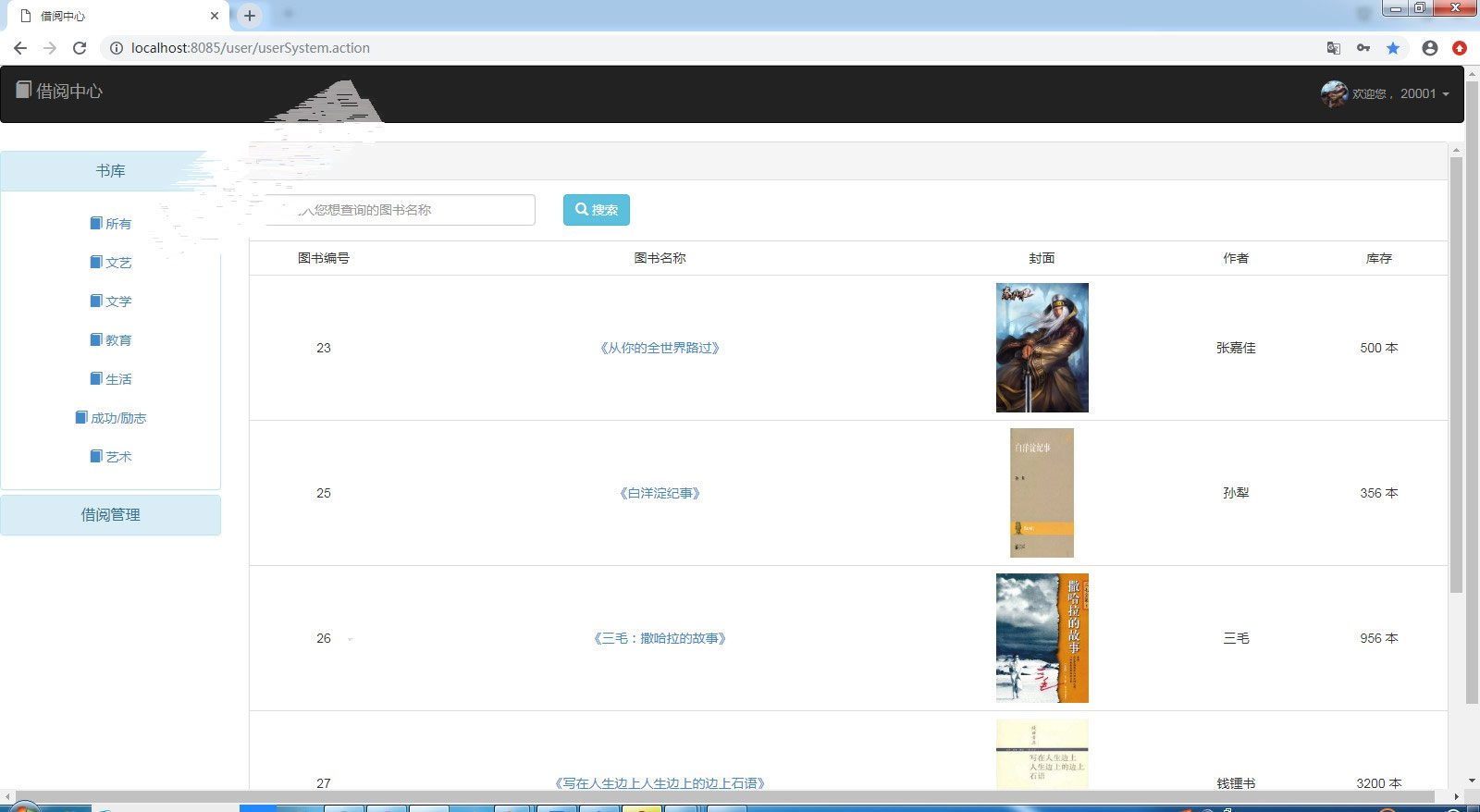Collapse the 书库 sidebar panel

[x=110, y=171]
